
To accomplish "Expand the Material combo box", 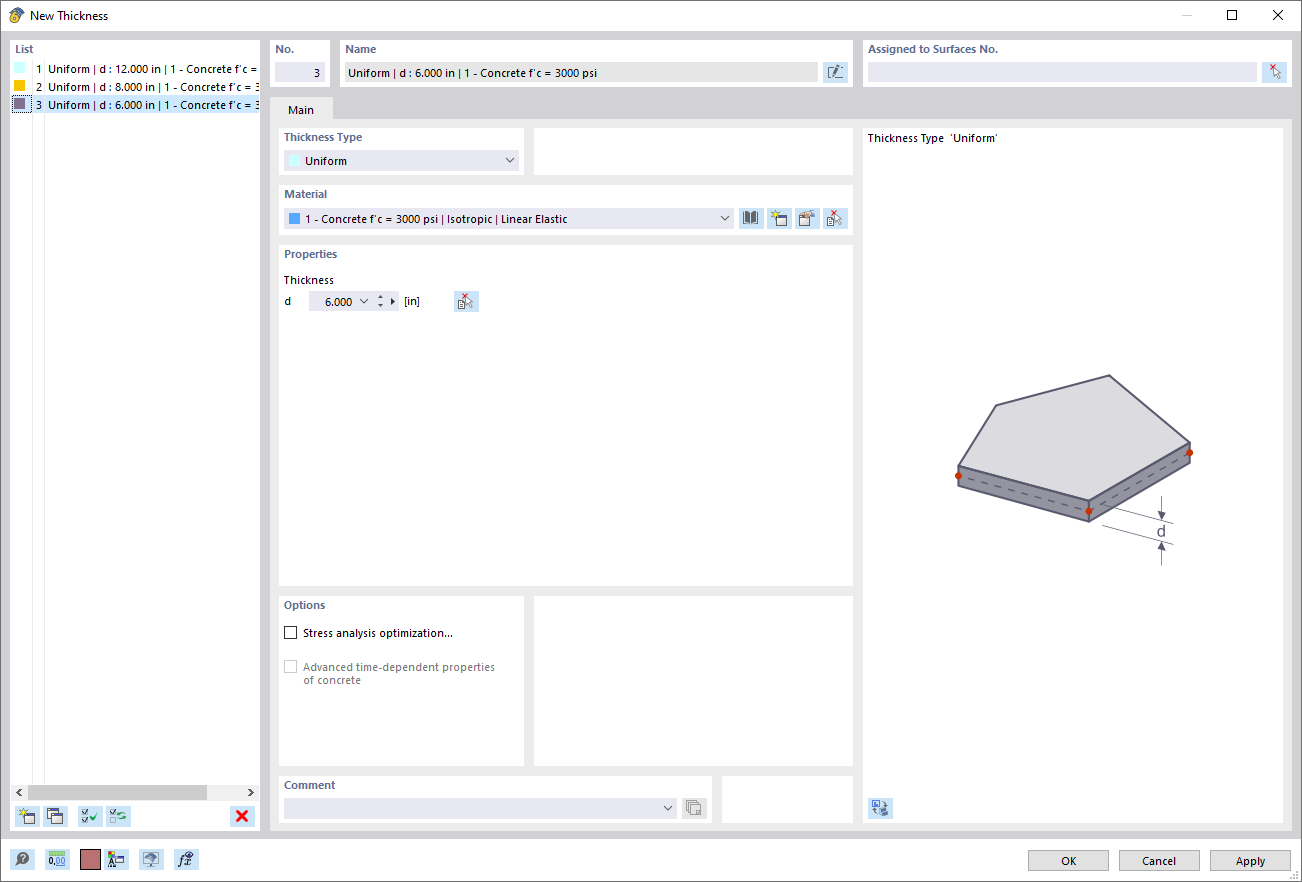I will [x=725, y=218].
